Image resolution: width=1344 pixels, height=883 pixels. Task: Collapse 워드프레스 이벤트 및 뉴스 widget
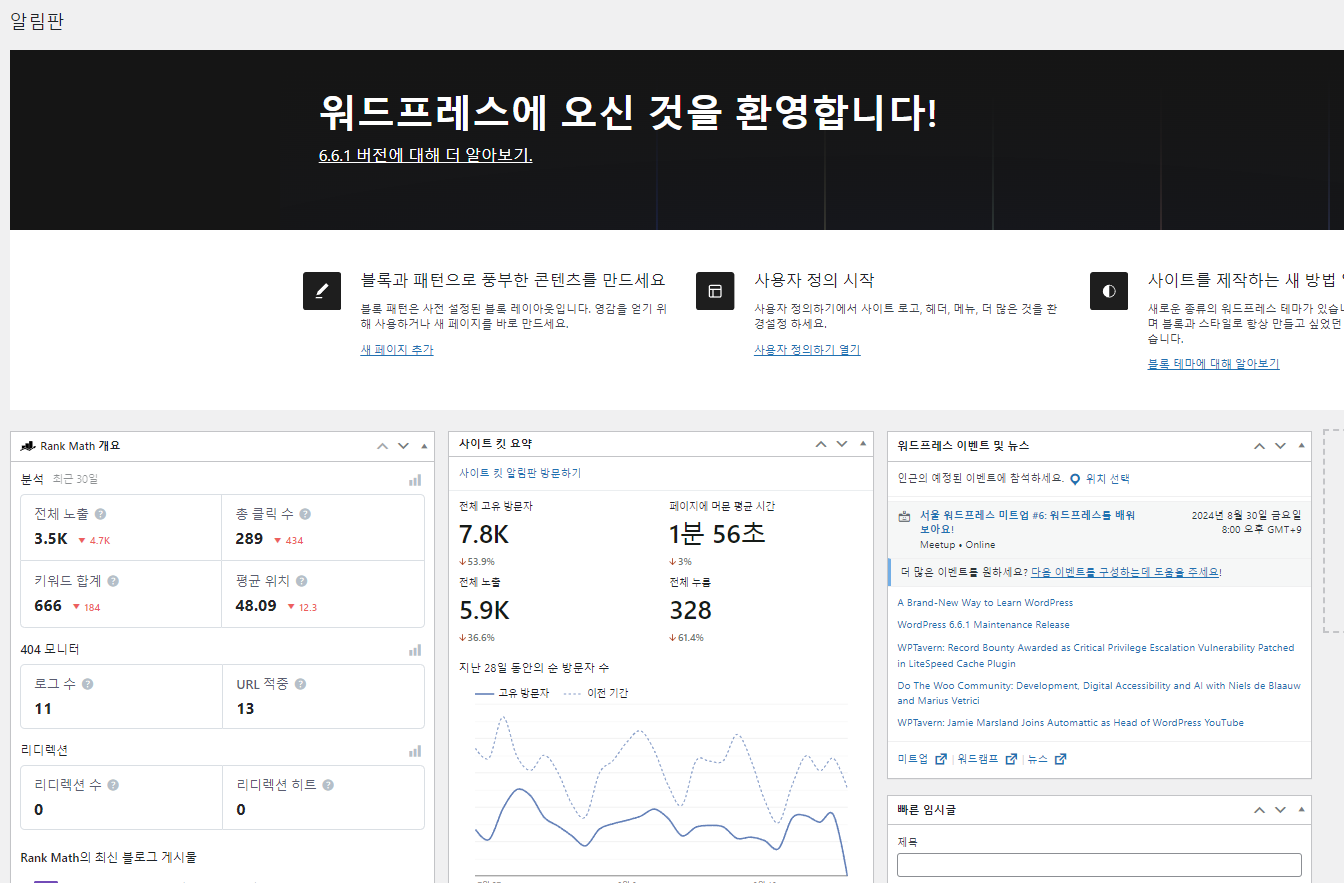(1301, 446)
